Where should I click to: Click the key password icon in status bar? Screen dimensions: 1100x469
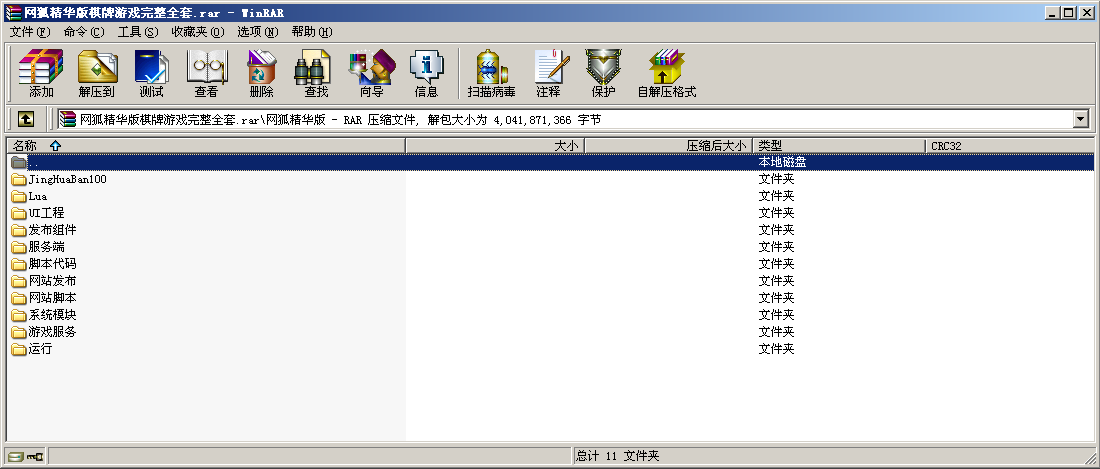point(35,457)
